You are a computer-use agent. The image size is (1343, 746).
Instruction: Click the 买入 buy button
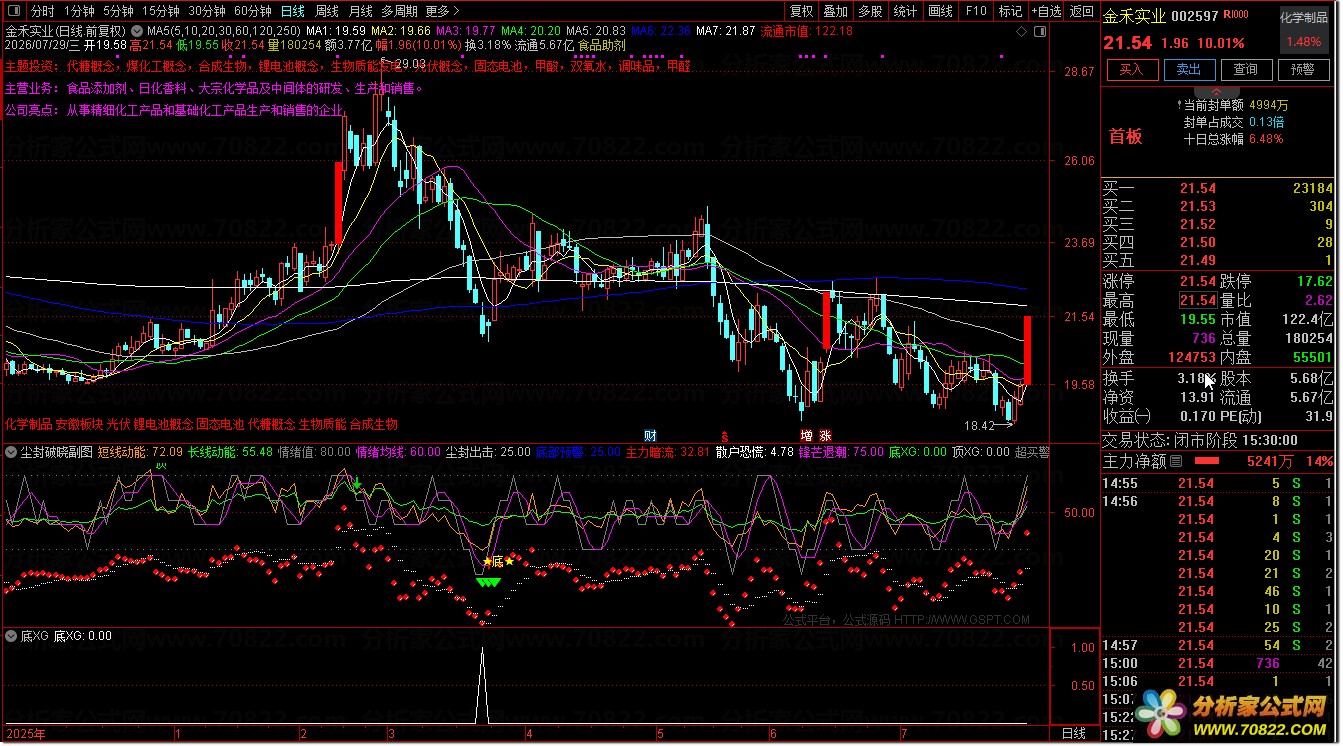(x=1131, y=69)
